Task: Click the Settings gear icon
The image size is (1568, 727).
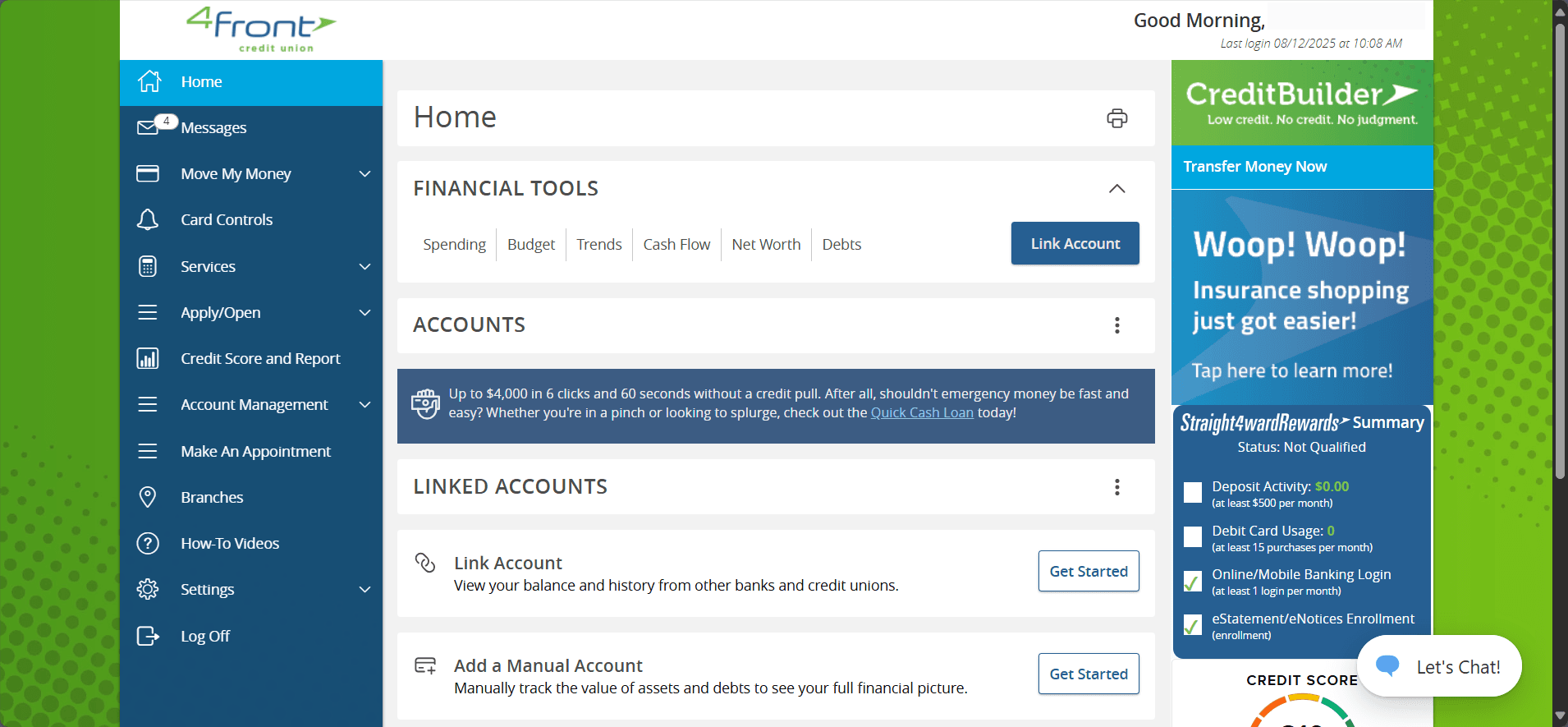Action: 148,589
